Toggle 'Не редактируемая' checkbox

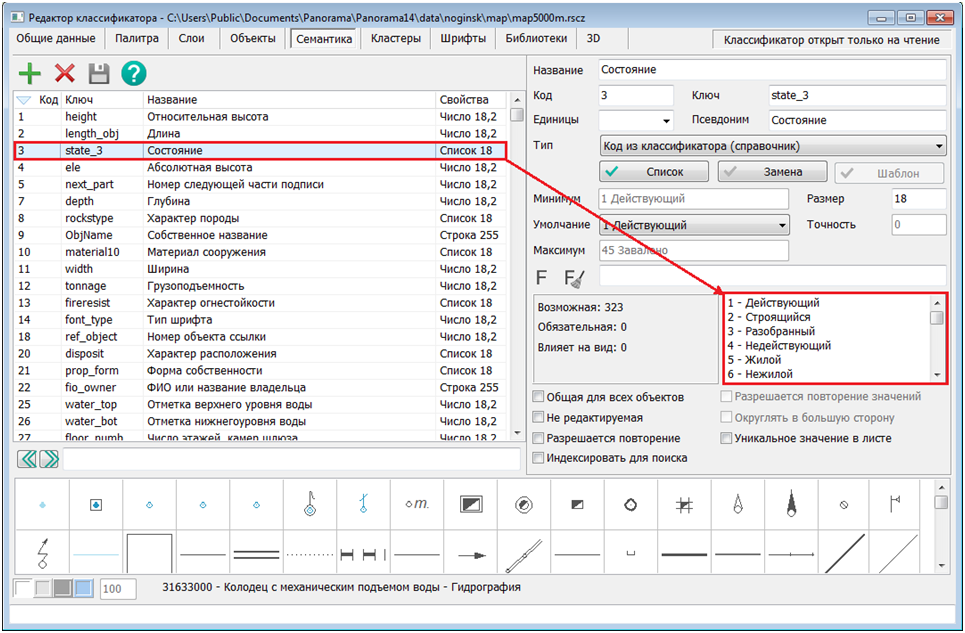click(540, 418)
